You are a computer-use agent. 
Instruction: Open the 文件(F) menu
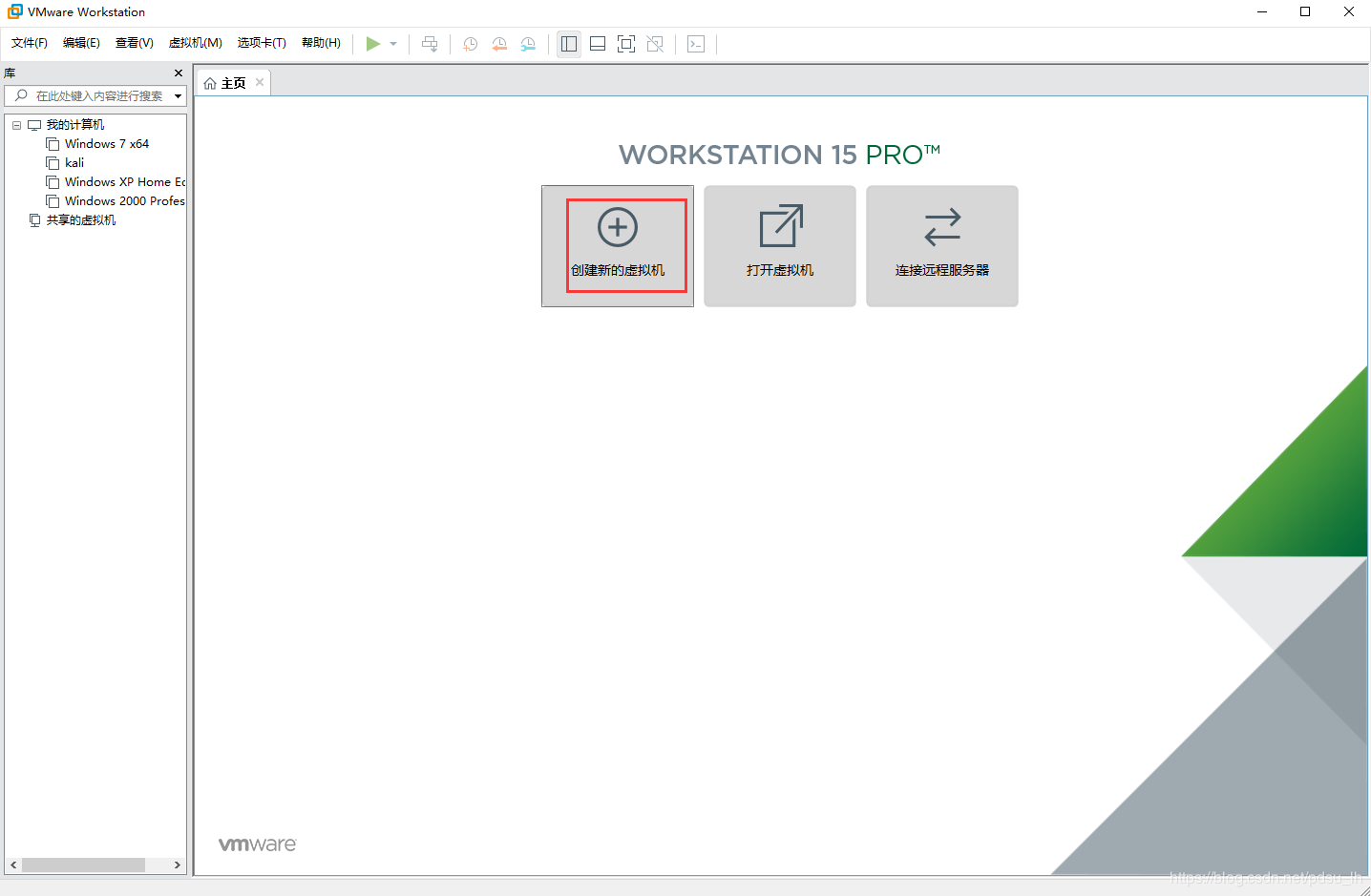click(x=30, y=43)
